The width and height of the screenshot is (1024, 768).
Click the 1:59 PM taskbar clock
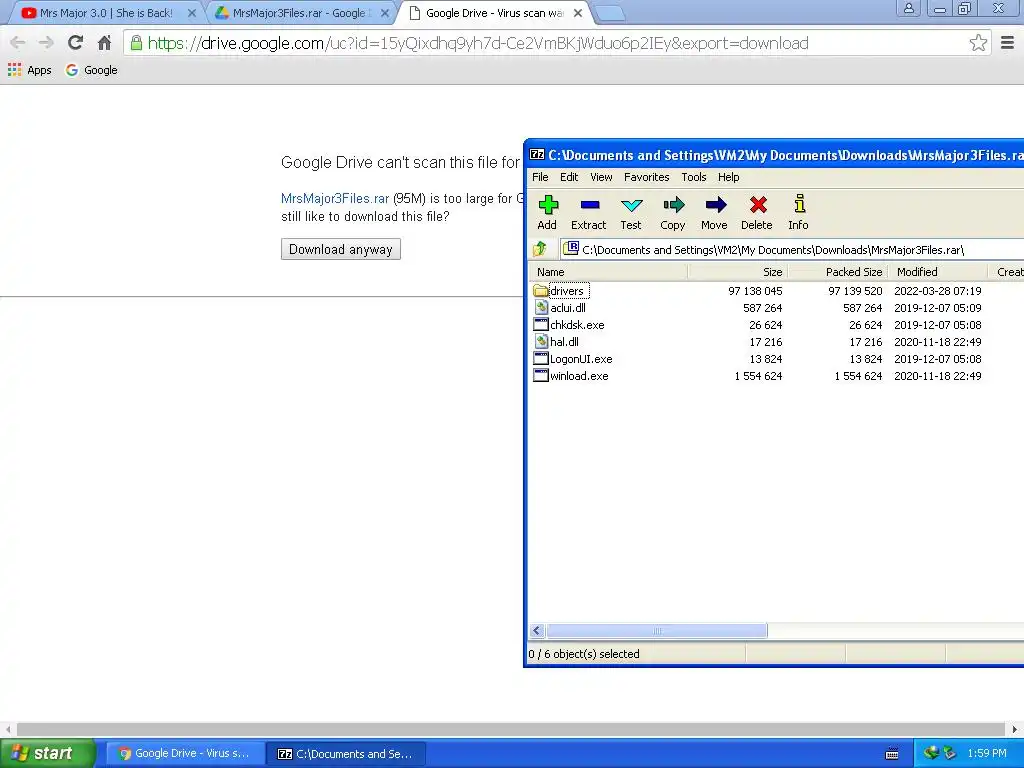tap(987, 753)
